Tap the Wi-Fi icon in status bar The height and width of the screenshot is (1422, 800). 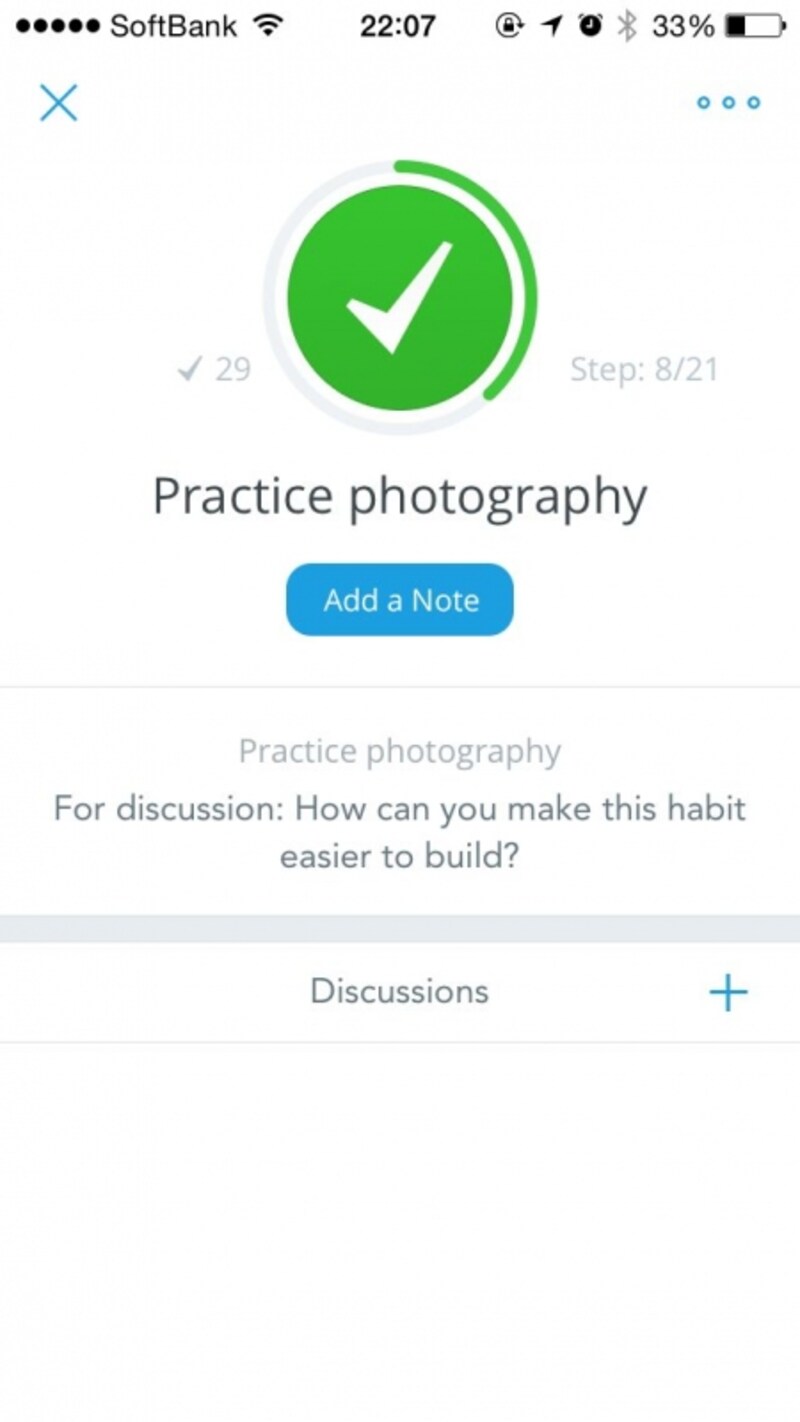tap(267, 26)
